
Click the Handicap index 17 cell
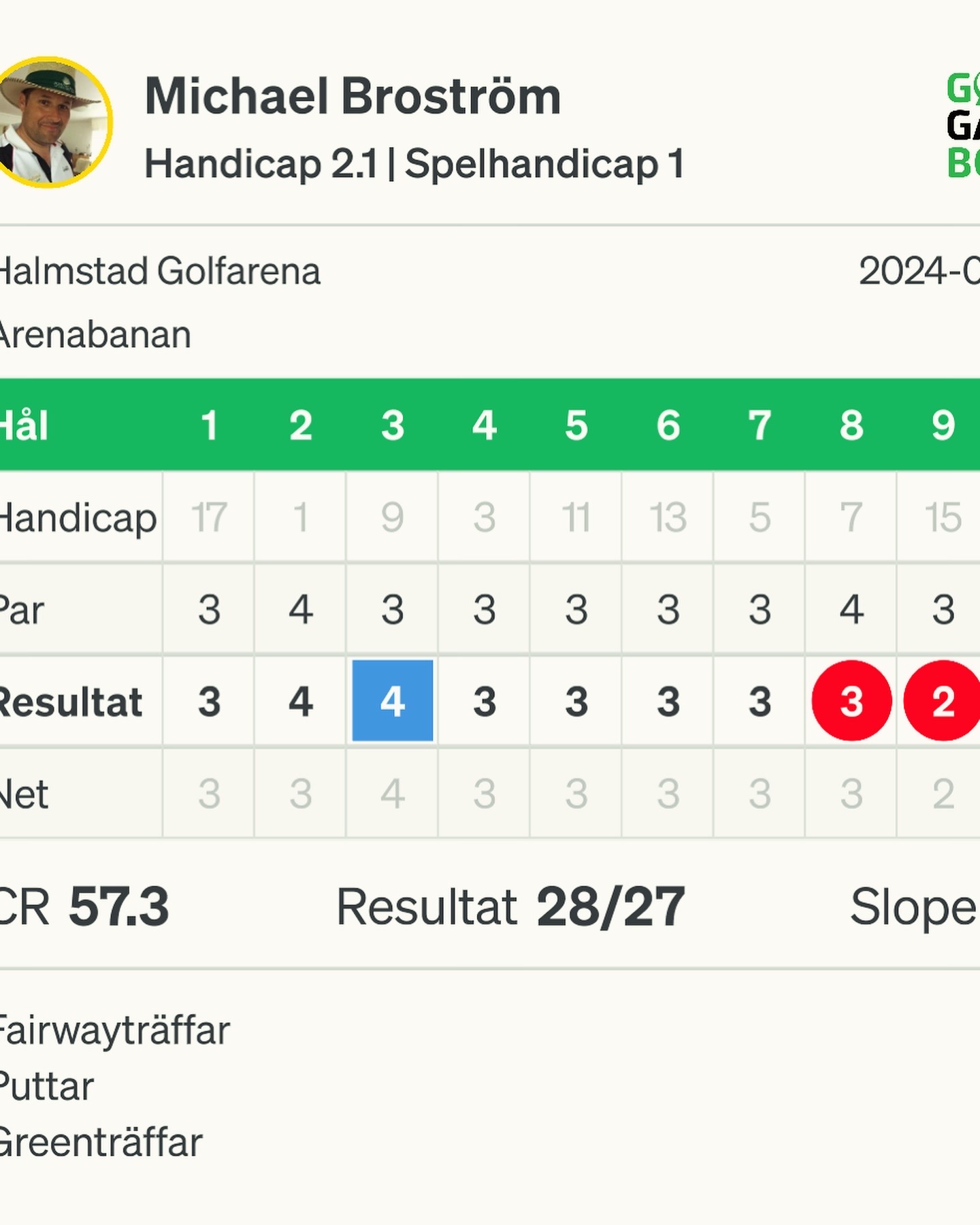pos(209,517)
